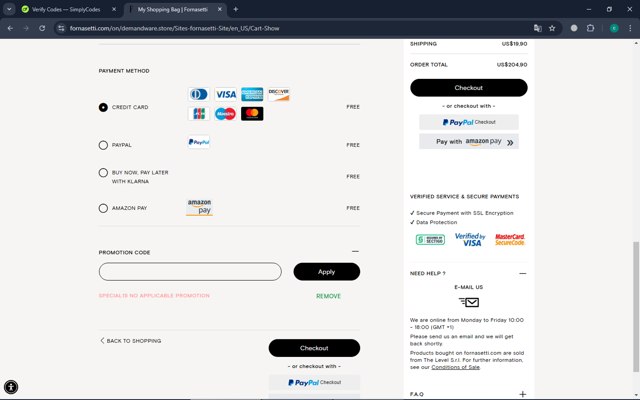Go forward in browser history
The image size is (640, 400).
26,28
